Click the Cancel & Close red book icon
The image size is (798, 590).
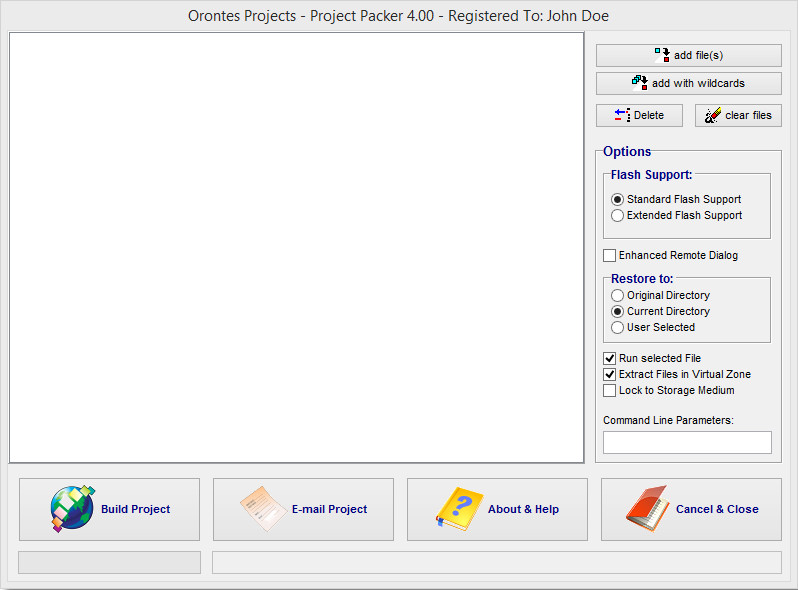[x=648, y=509]
